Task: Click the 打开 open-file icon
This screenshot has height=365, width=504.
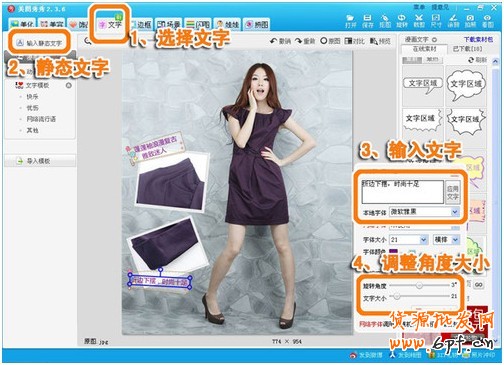Action: click(350, 21)
